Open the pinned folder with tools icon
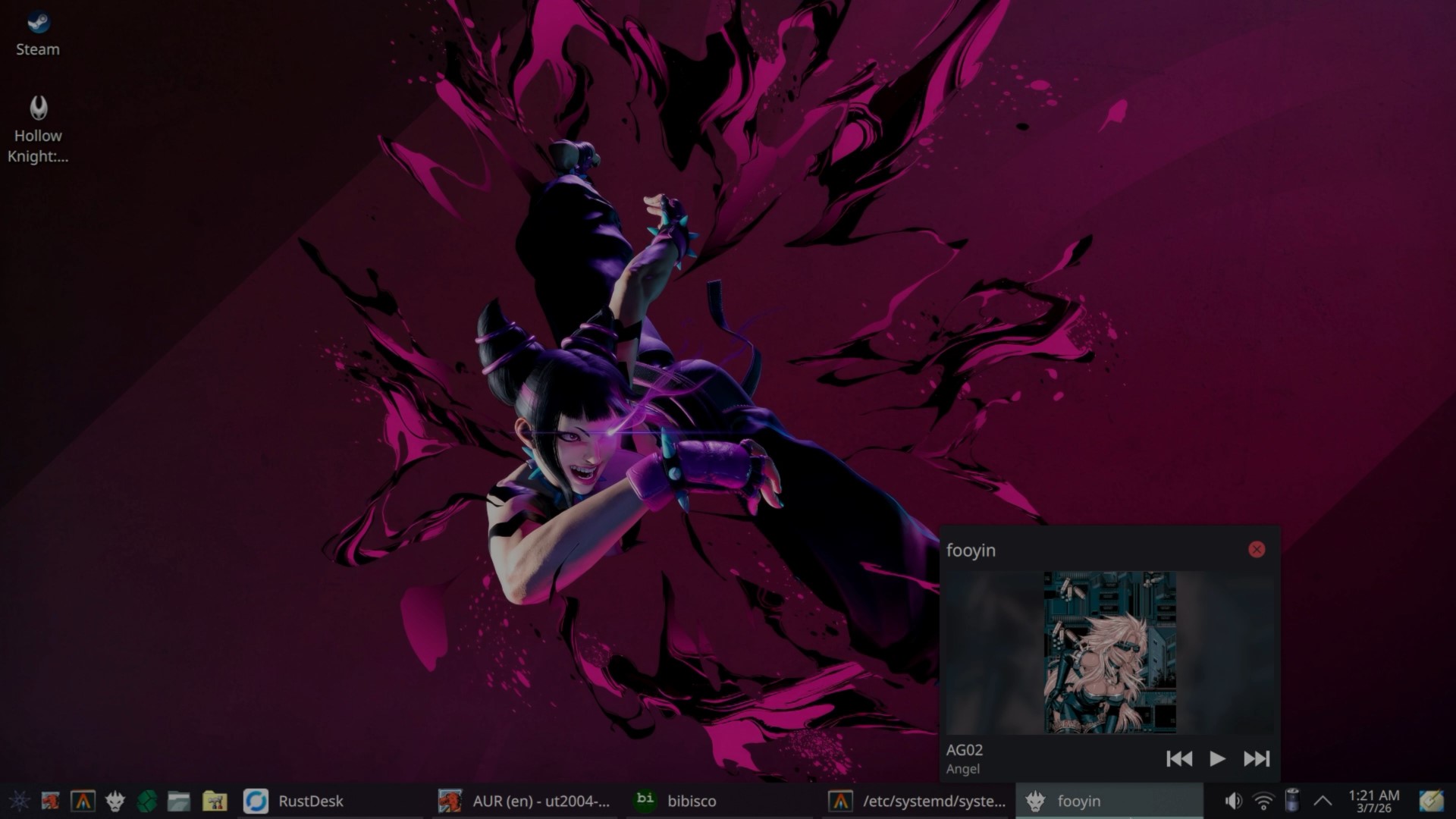The height and width of the screenshot is (819, 1456). [215, 801]
